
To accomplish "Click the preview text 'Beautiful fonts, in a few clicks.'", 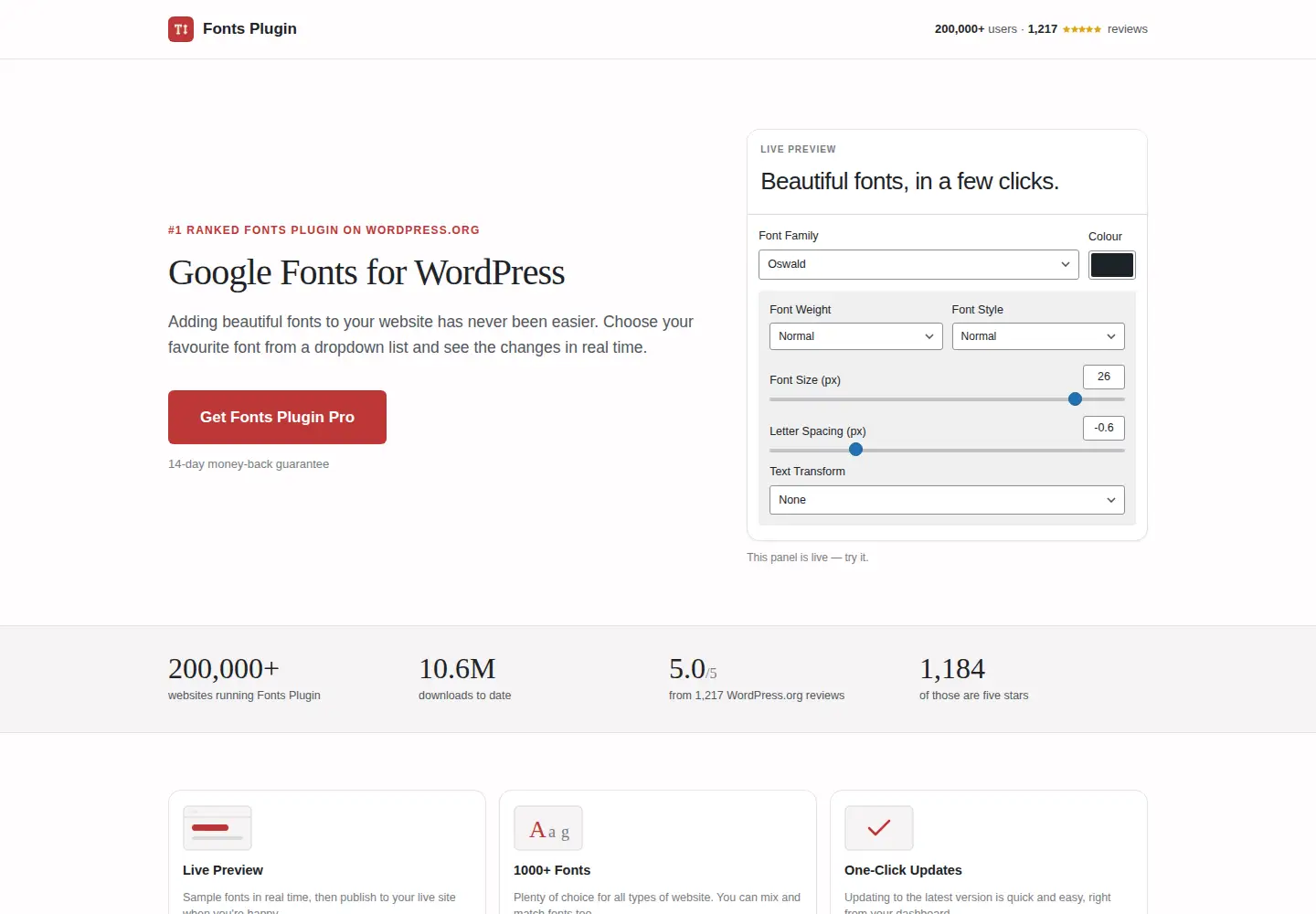I will tap(909, 182).
